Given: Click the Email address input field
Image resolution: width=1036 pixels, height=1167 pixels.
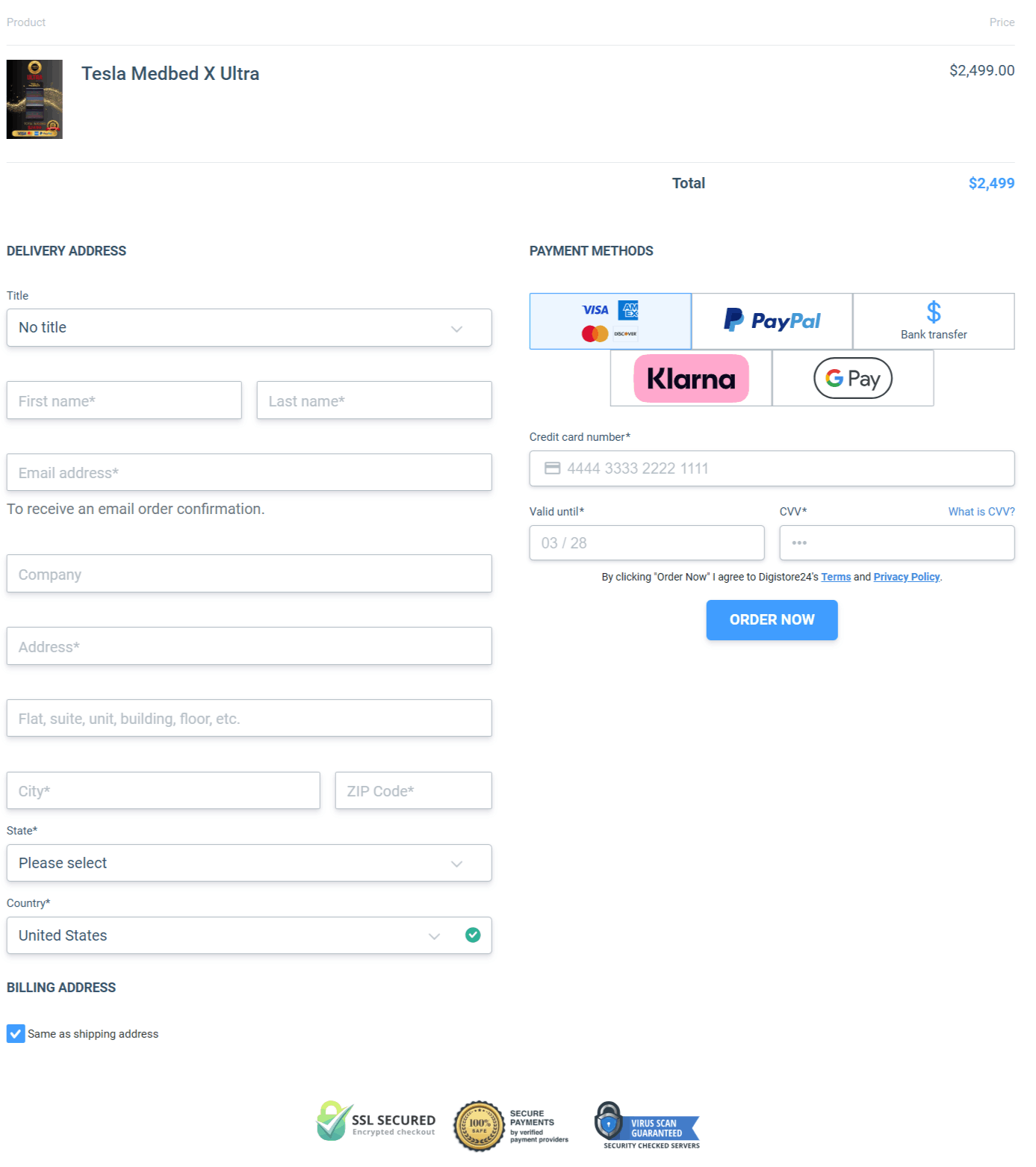Looking at the screenshot, I should pos(249,472).
